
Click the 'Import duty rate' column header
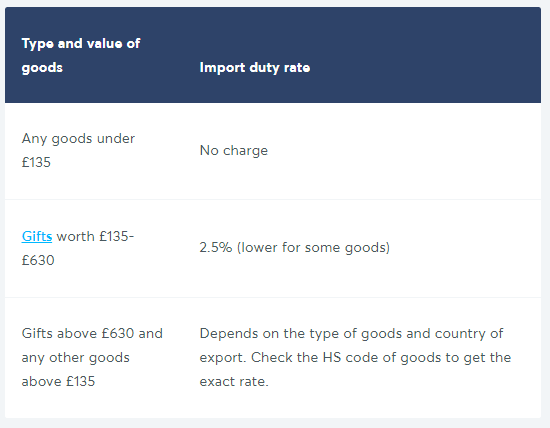point(255,67)
